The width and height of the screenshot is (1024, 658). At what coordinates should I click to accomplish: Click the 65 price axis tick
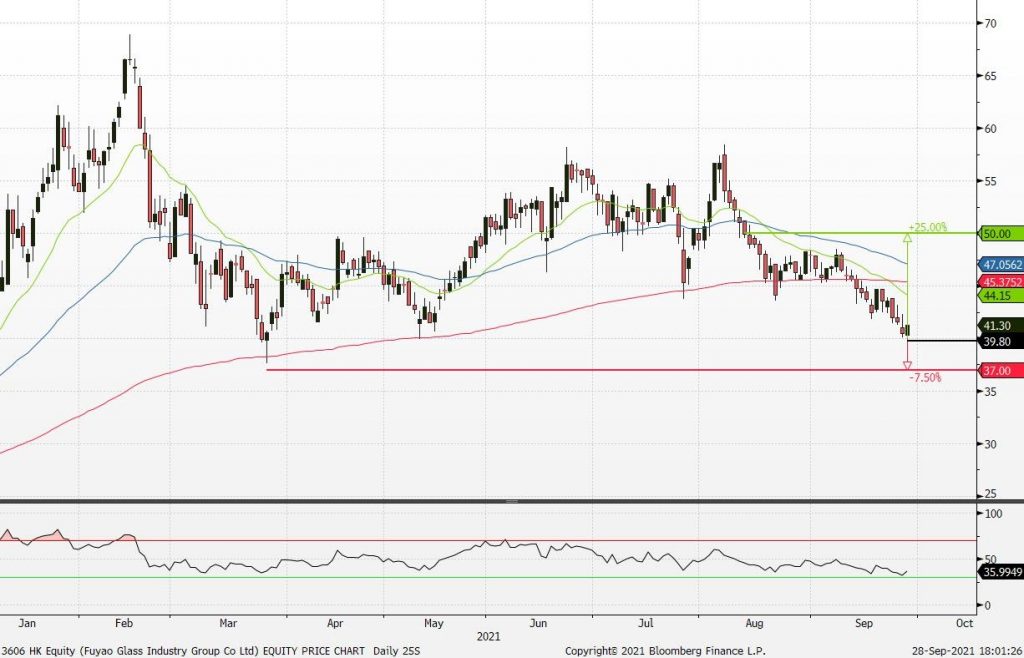[x=990, y=76]
